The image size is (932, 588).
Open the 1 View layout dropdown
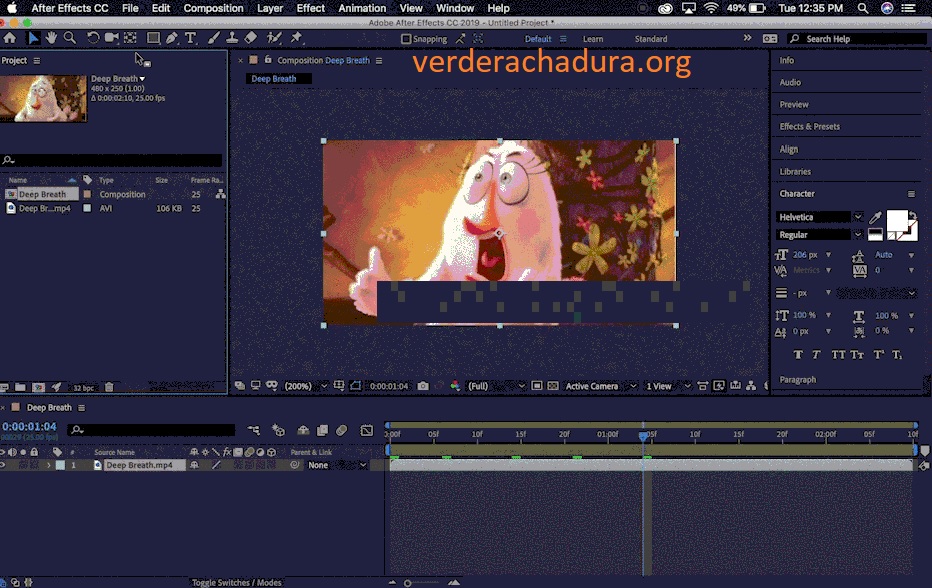[667, 386]
